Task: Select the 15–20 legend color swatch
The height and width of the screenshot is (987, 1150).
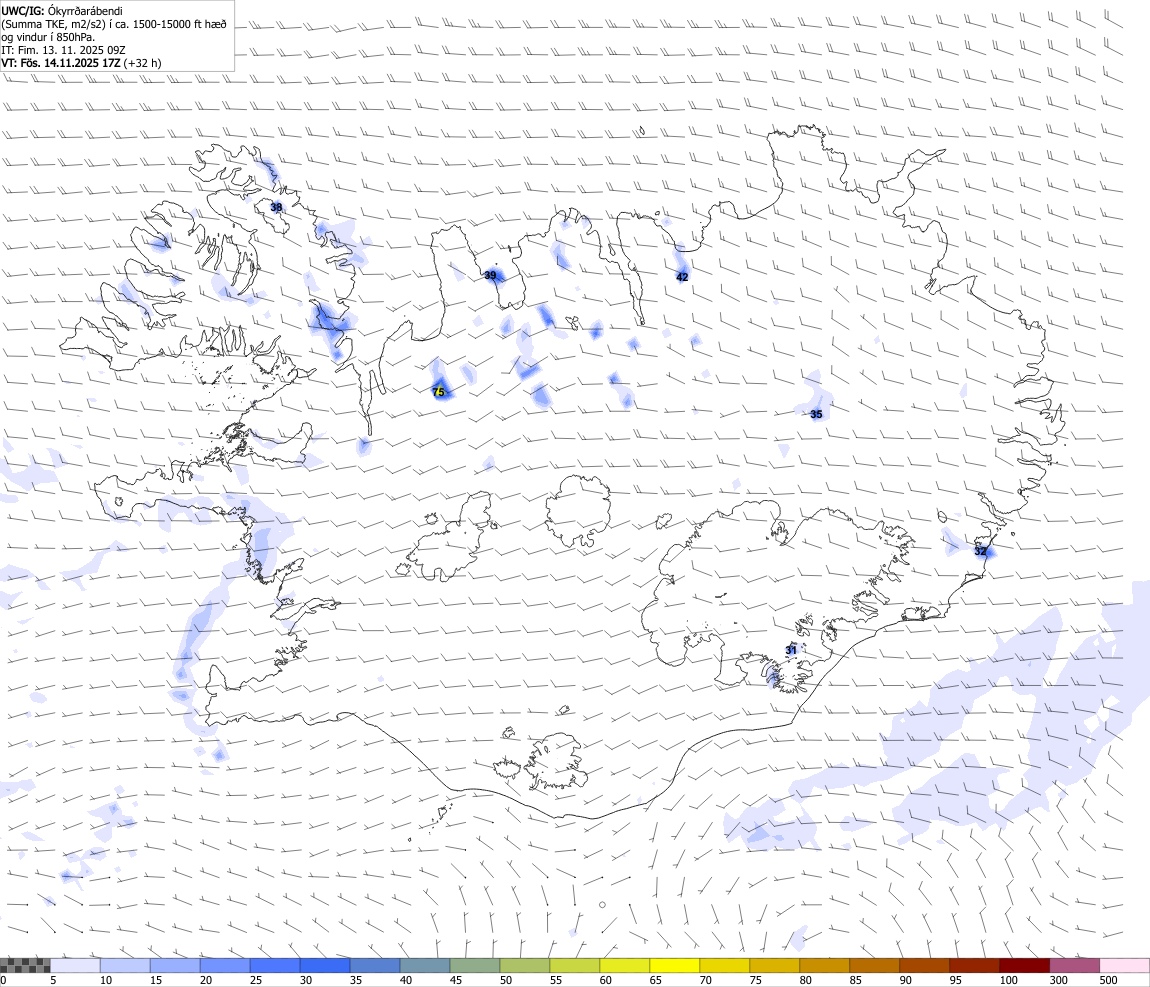Action: tap(175, 965)
